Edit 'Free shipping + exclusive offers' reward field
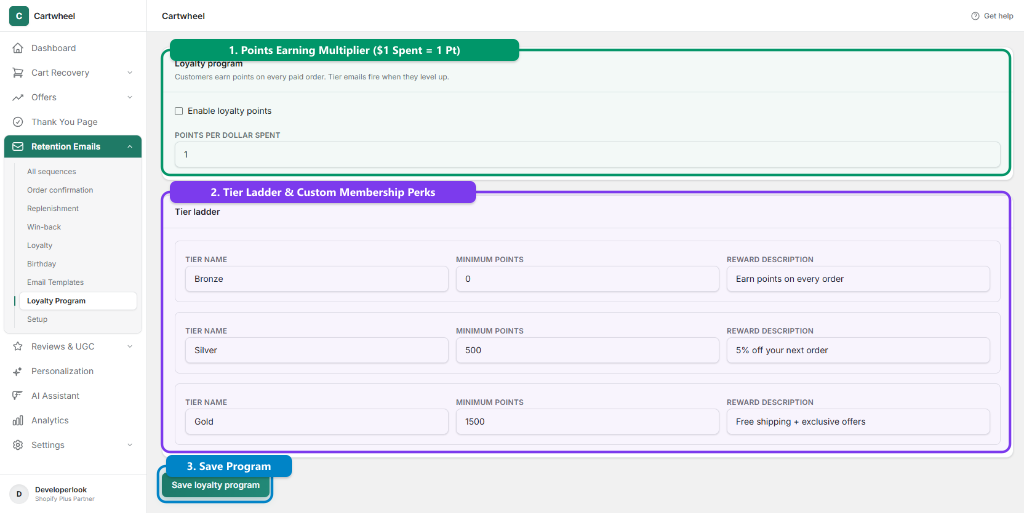1024x513 pixels. pyautogui.click(x=858, y=422)
